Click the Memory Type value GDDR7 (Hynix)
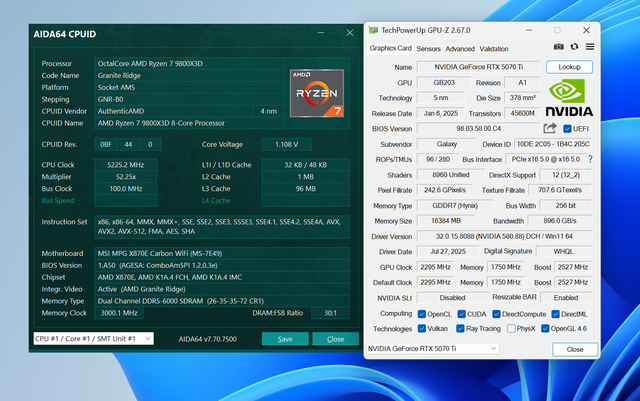640x401 pixels. click(455, 206)
